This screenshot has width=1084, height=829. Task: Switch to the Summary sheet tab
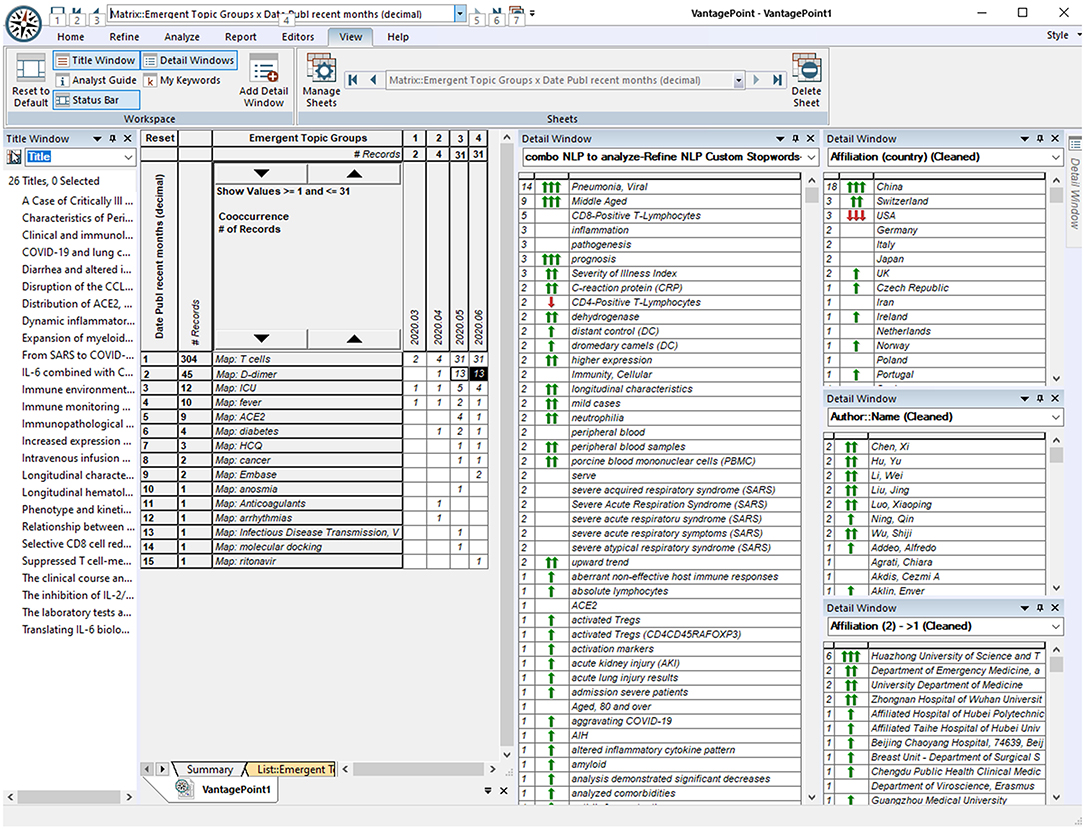point(209,769)
